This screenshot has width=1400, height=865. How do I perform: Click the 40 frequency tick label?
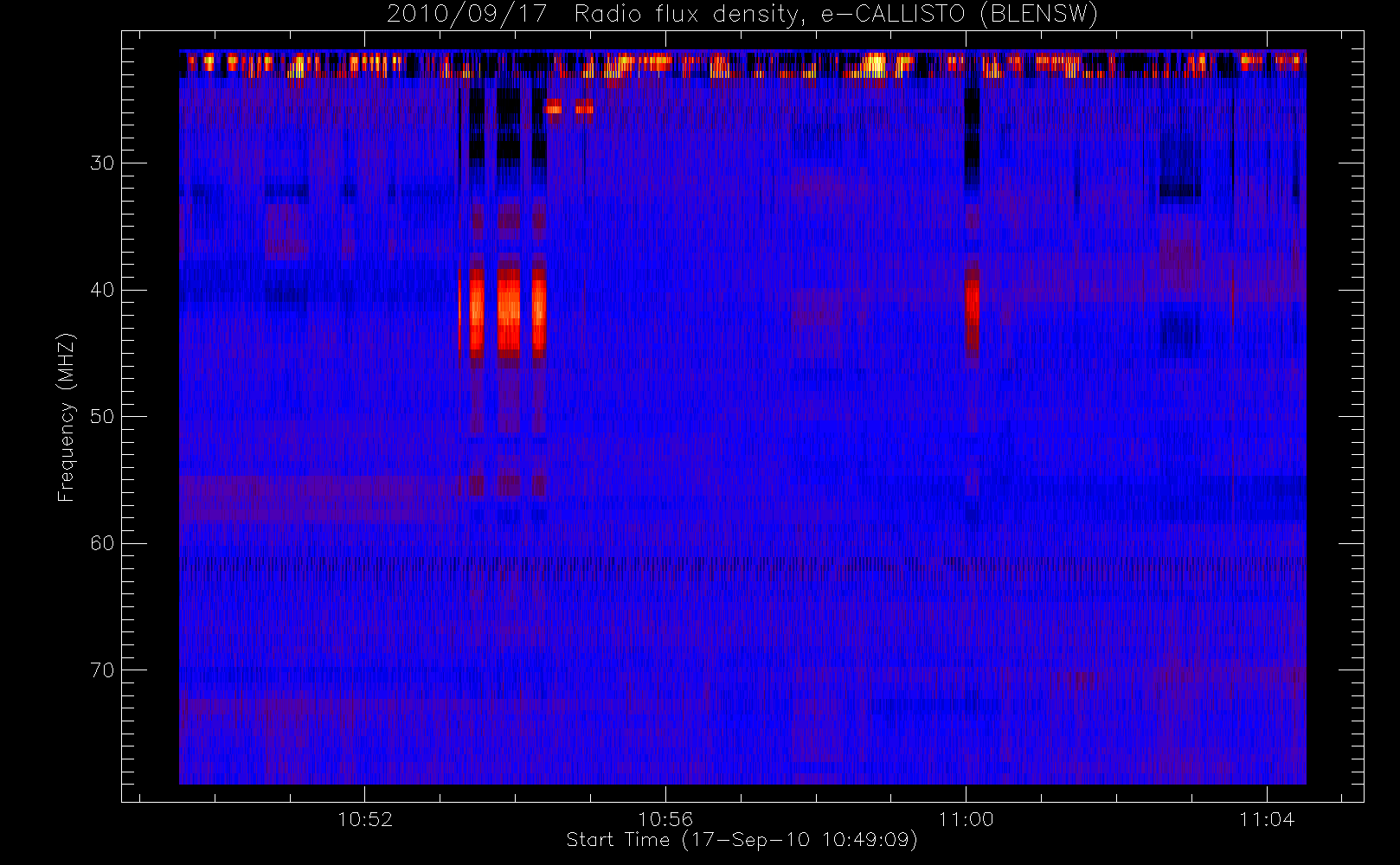coord(102,290)
